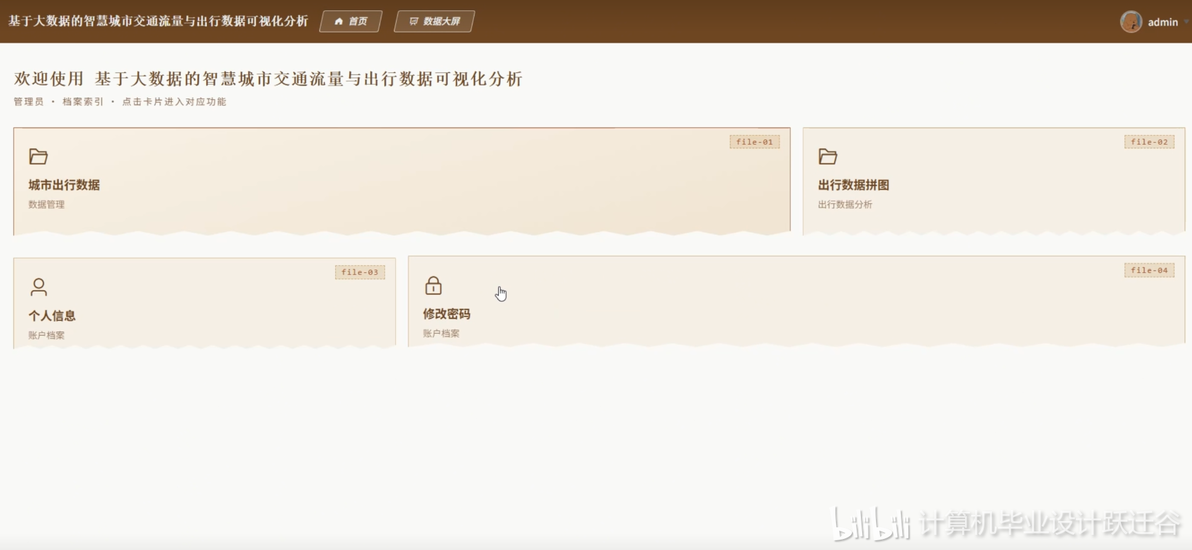Open the 数据大屏 navigation tab
Screen dimensions: 1192x550
tap(434, 21)
